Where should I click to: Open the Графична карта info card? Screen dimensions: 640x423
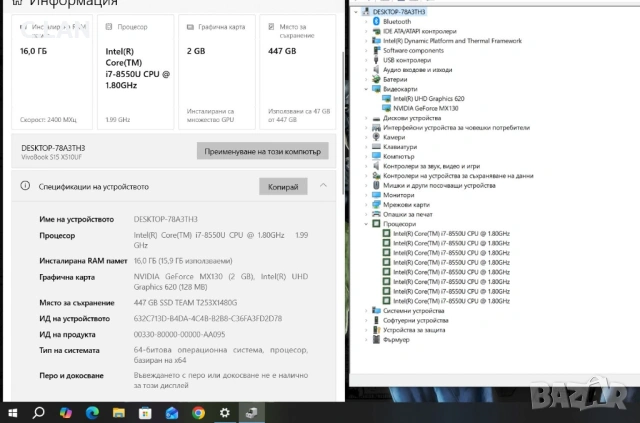coord(217,72)
